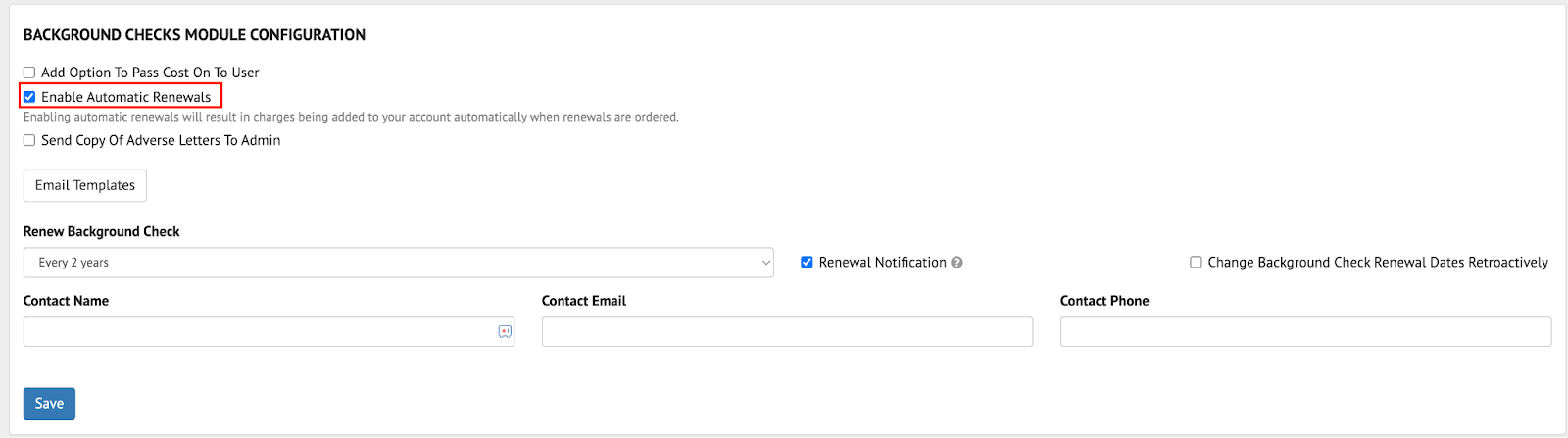This screenshot has width=1568, height=438.
Task: Open the Renew Background Check dropdown
Action: point(399,263)
